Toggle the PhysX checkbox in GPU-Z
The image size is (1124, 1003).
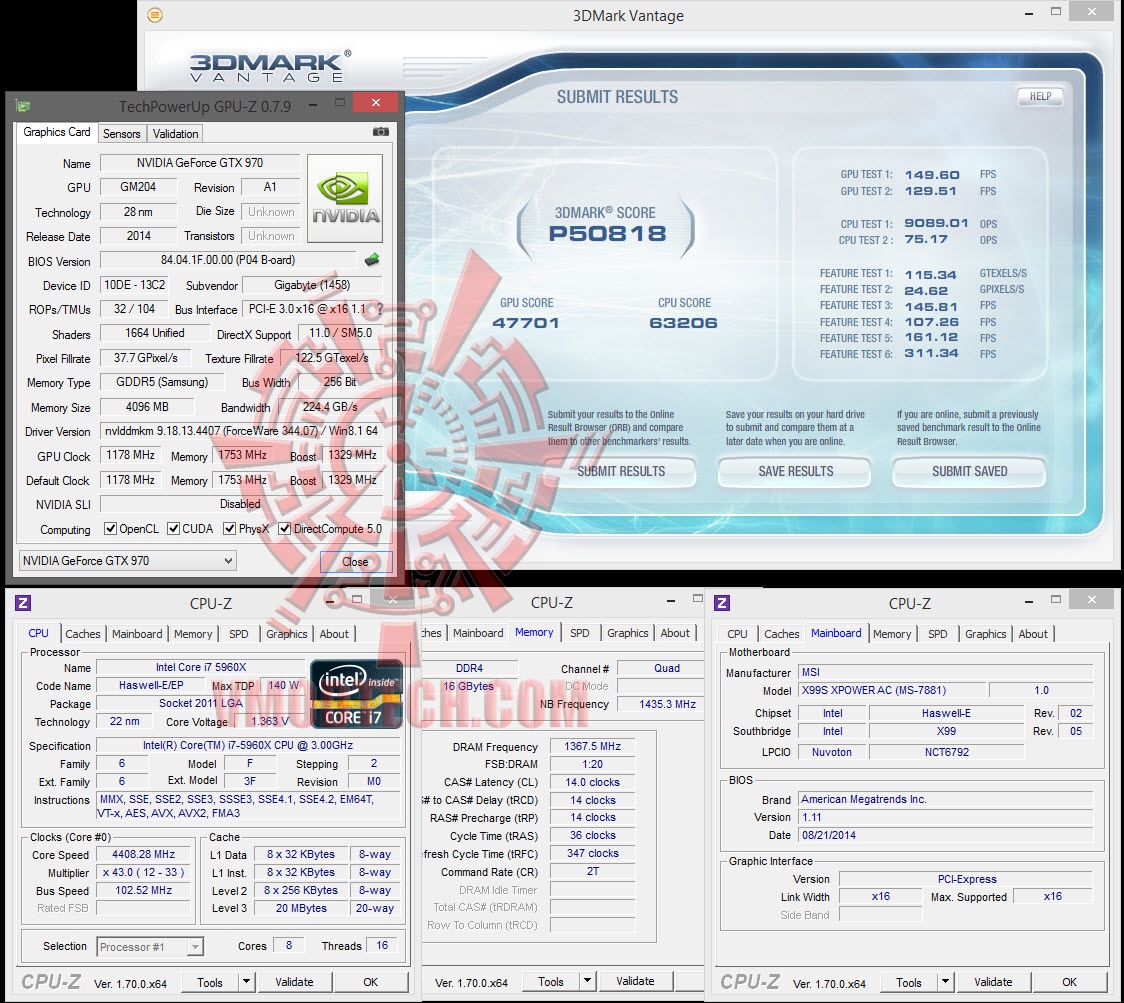coord(229,528)
